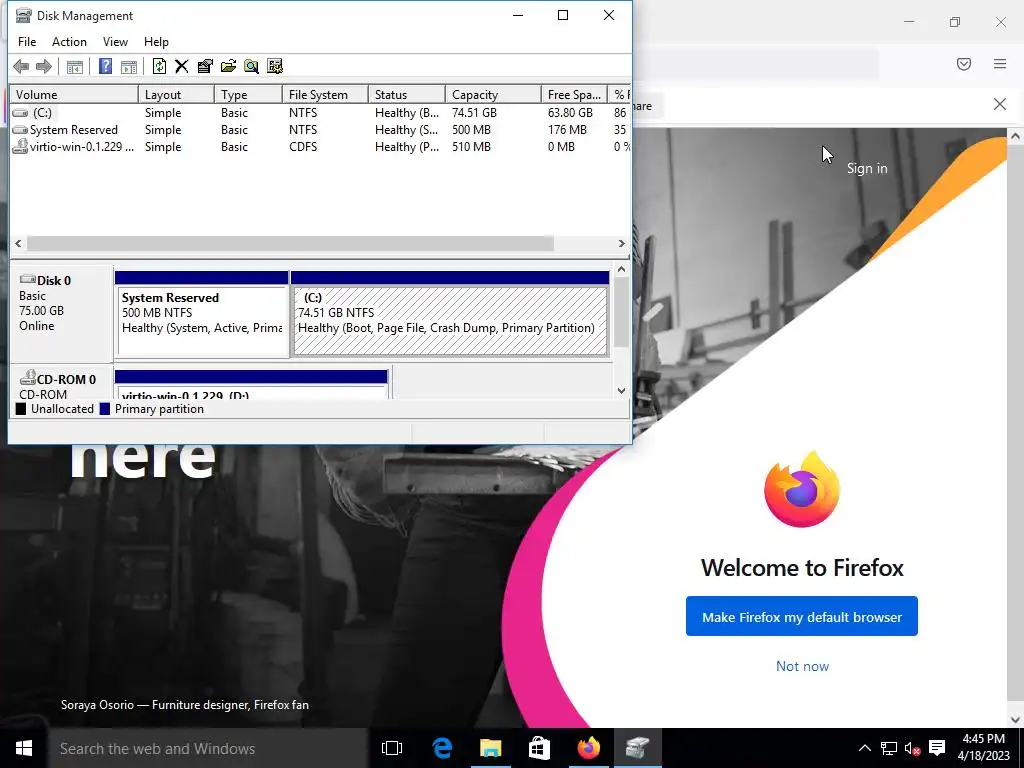Click the black Unallocated legend swatch

(21, 409)
